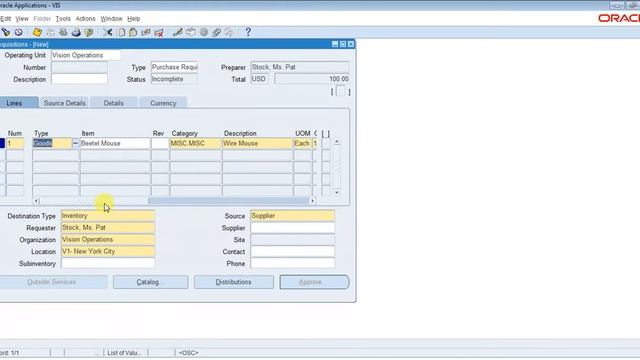Click the UOM field showing Each
640x360 pixels.
(302, 143)
